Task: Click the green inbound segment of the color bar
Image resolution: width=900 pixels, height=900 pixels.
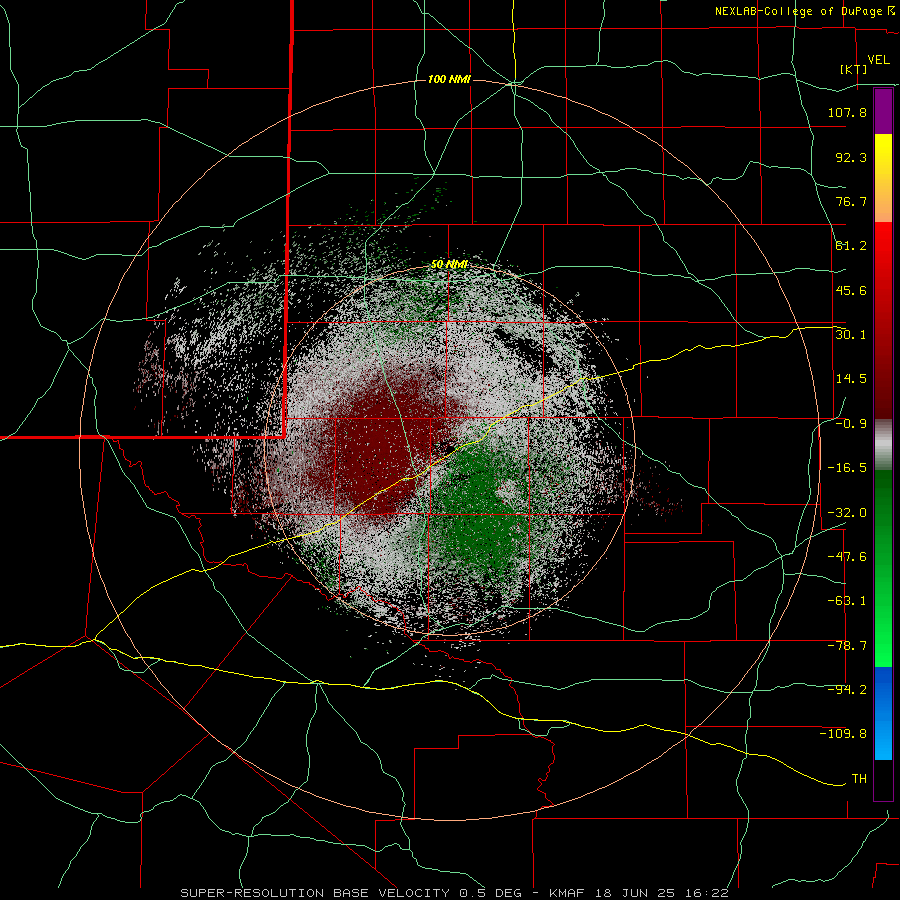Action: coord(883,568)
